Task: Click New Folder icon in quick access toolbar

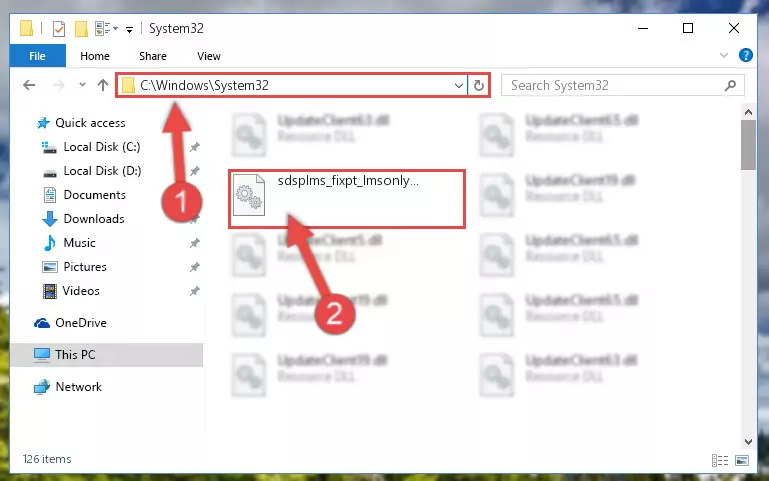Action: (81, 28)
